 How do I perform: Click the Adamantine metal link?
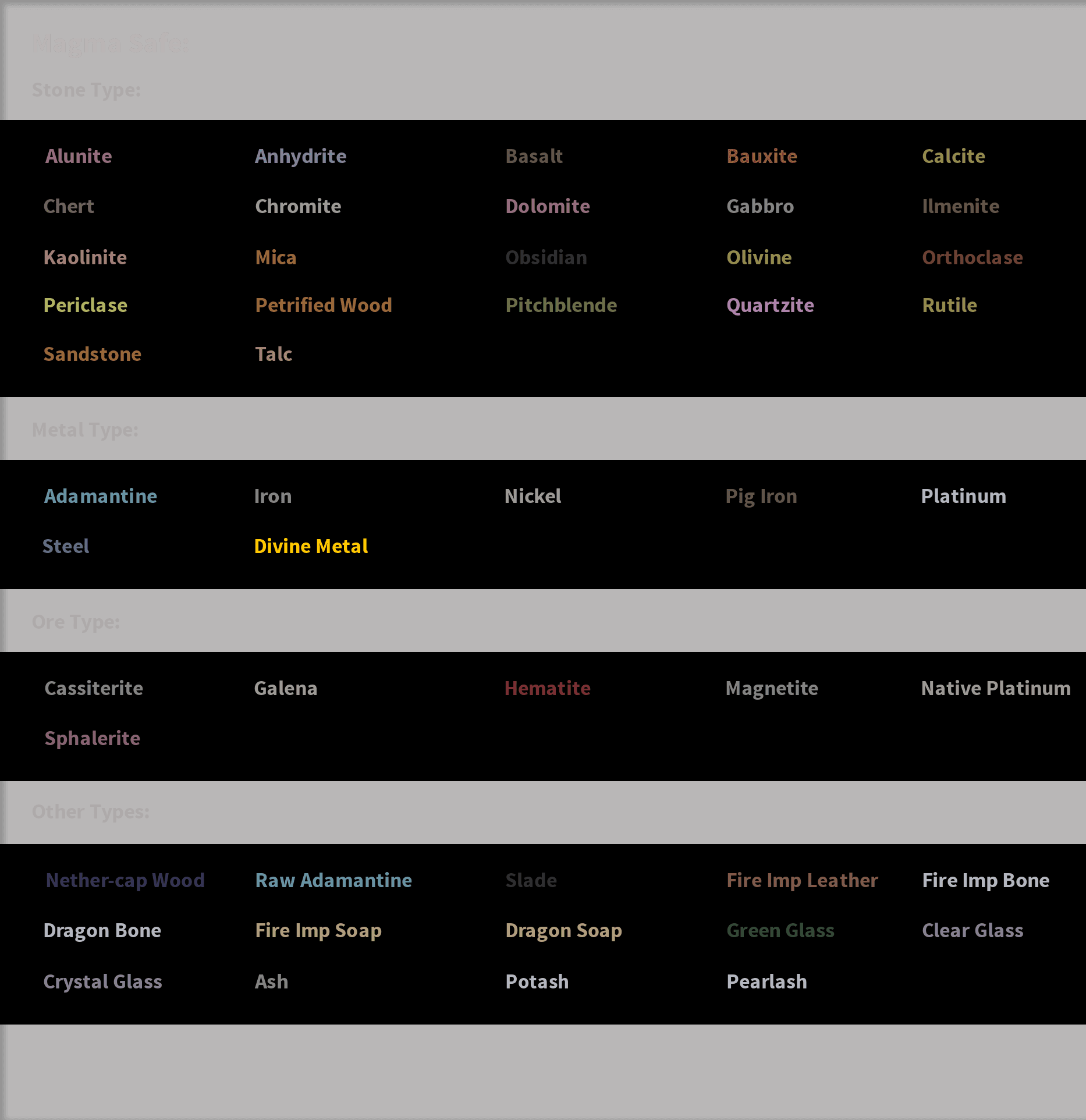coord(101,496)
